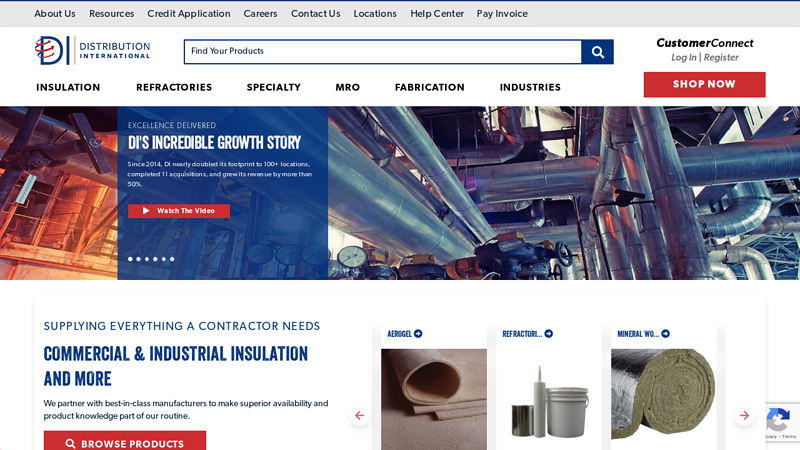Image resolution: width=800 pixels, height=450 pixels.
Task: Focus the Find Your Products search field
Action: click(383, 52)
